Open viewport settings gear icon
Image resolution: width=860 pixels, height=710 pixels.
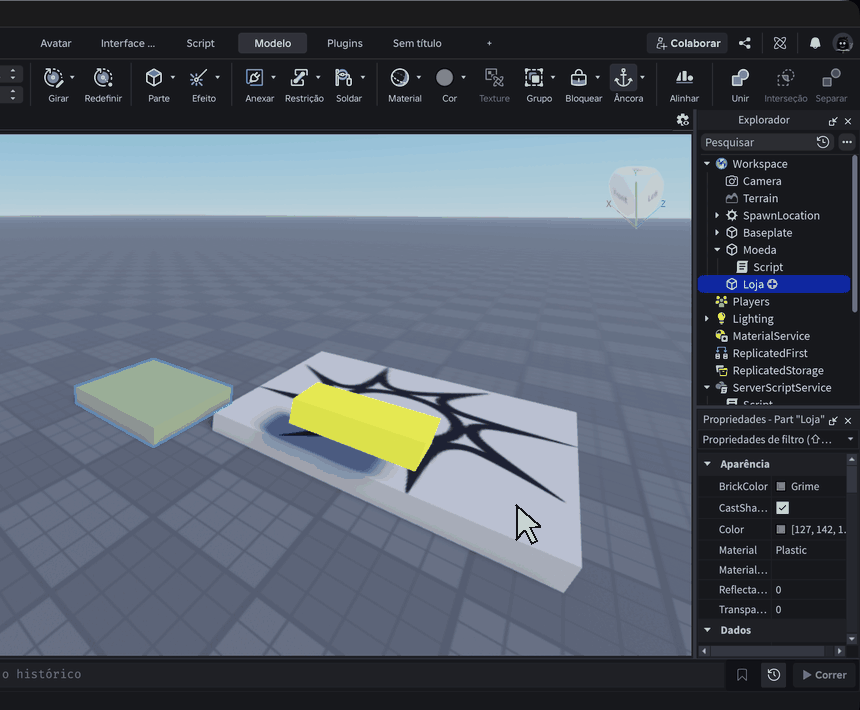click(x=682, y=120)
